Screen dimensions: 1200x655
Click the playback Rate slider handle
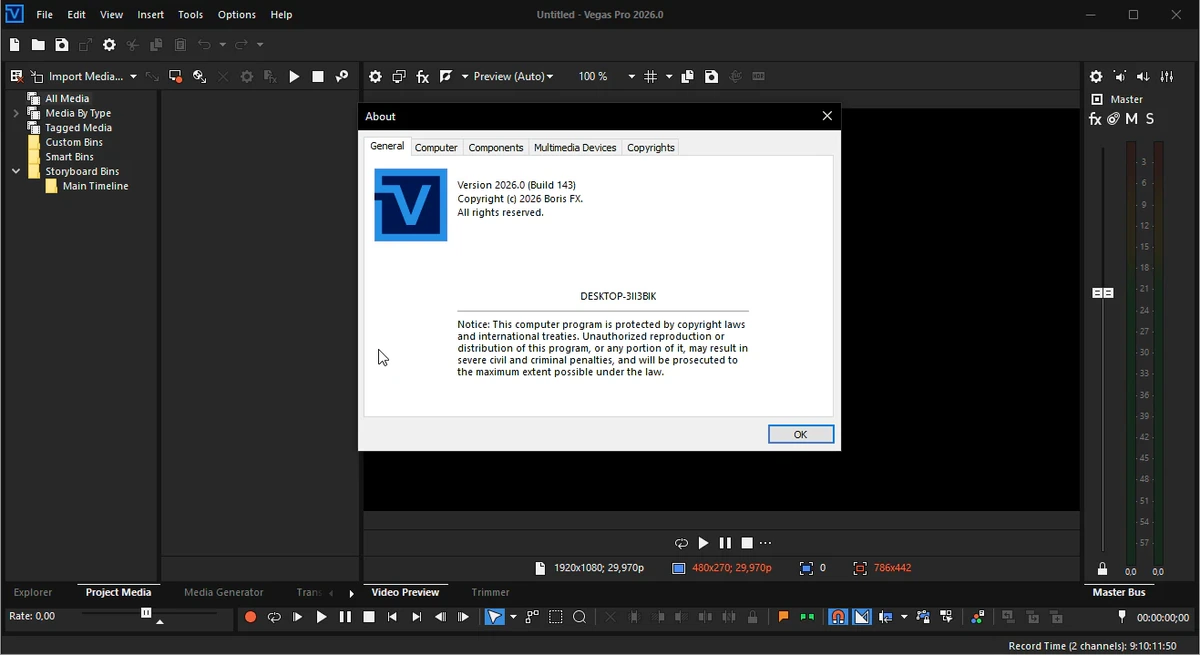coord(146,613)
